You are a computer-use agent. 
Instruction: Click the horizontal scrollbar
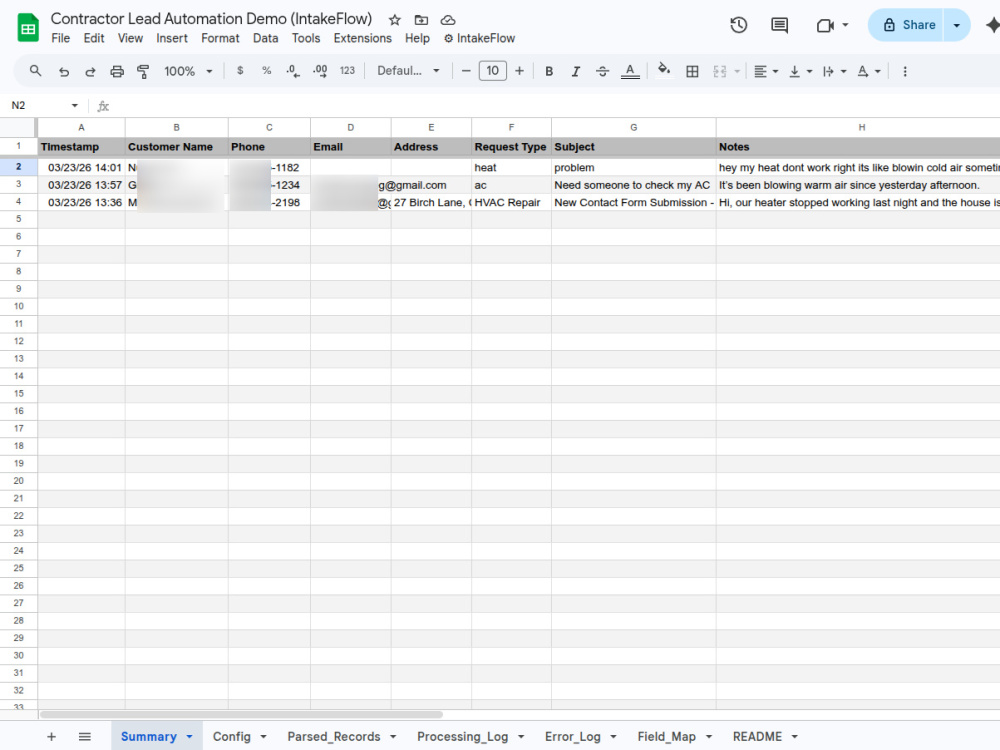point(241,714)
